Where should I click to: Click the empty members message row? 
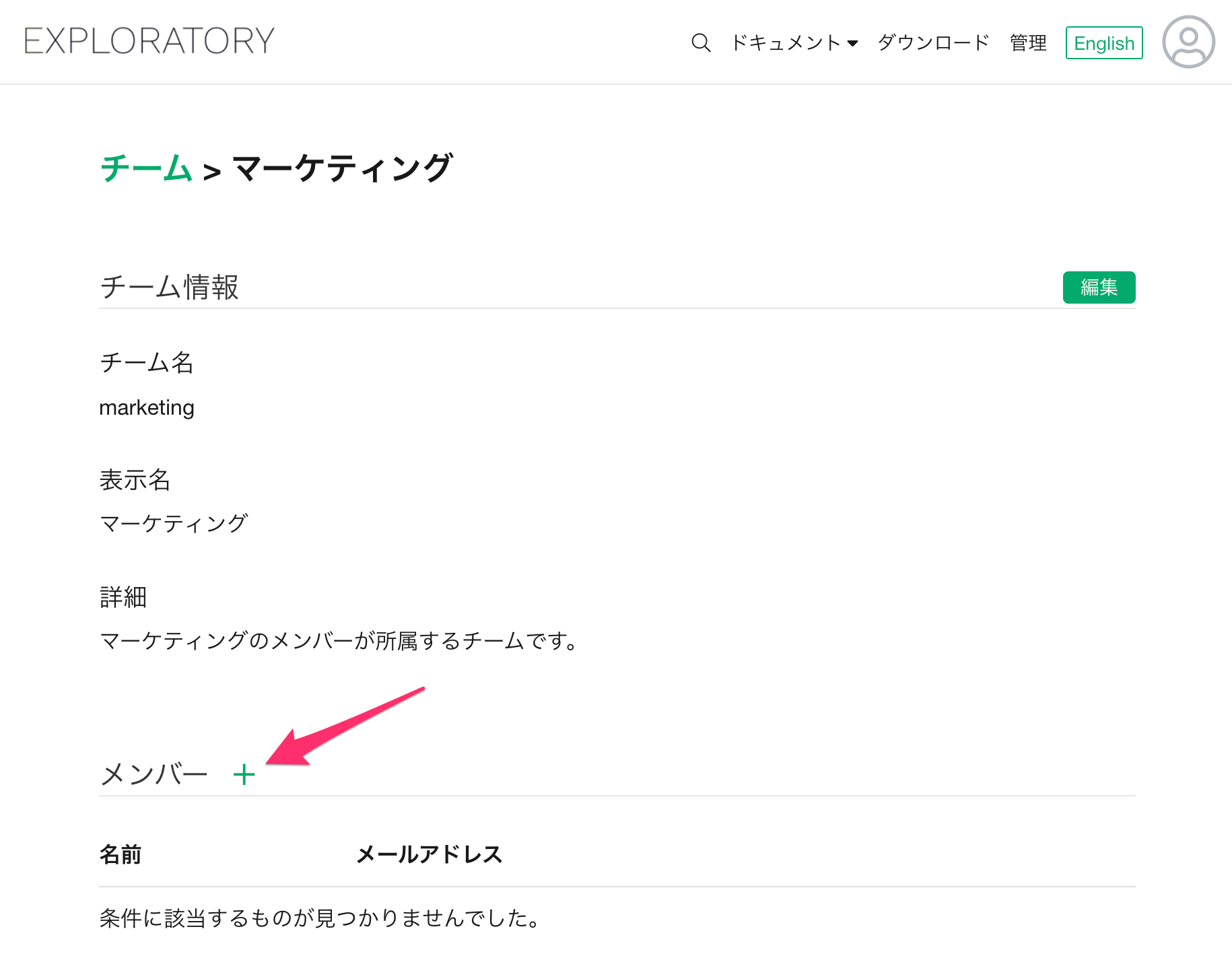[x=320, y=918]
